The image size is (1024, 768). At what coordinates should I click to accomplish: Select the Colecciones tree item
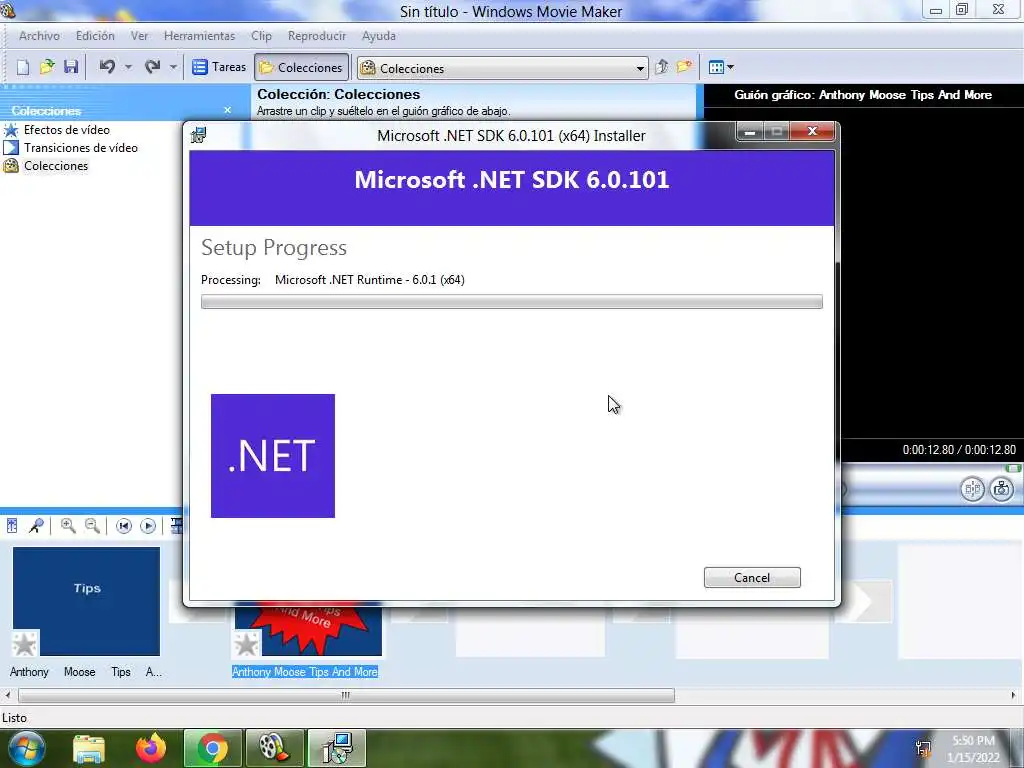[56, 166]
